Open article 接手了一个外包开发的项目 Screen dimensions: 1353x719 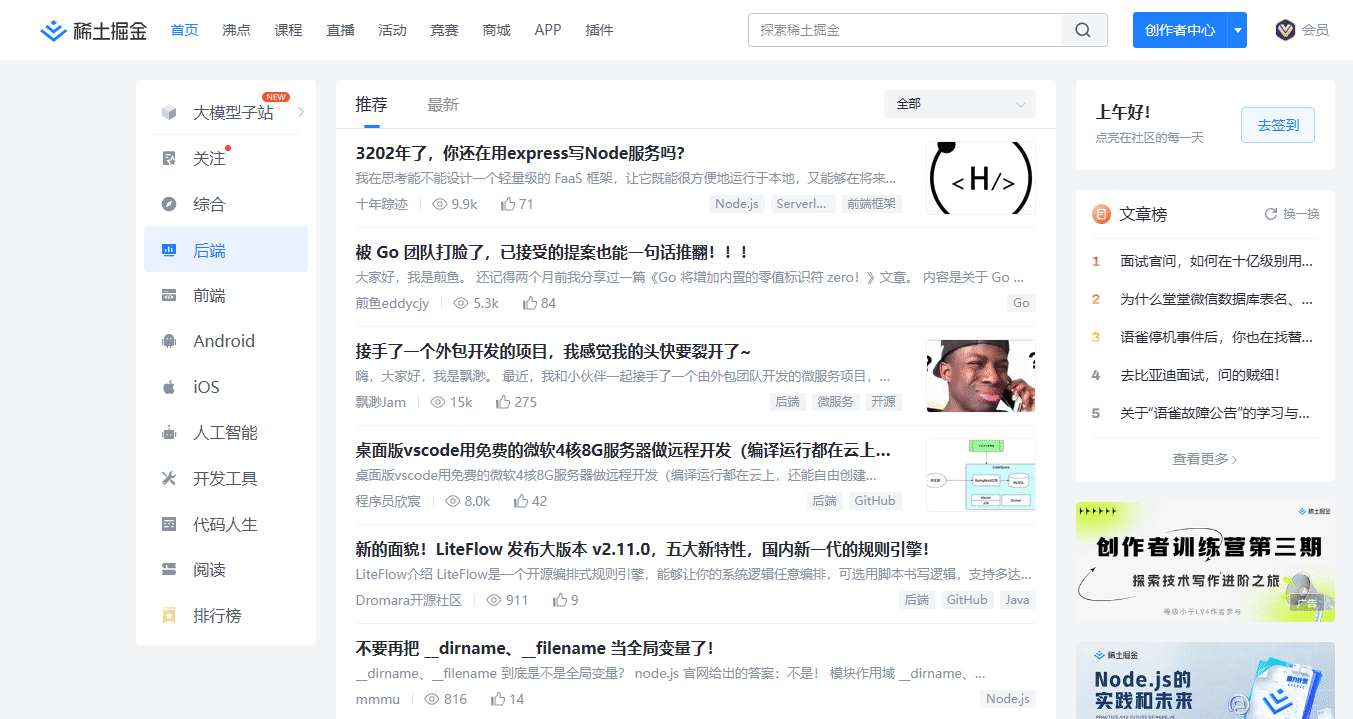pos(553,351)
